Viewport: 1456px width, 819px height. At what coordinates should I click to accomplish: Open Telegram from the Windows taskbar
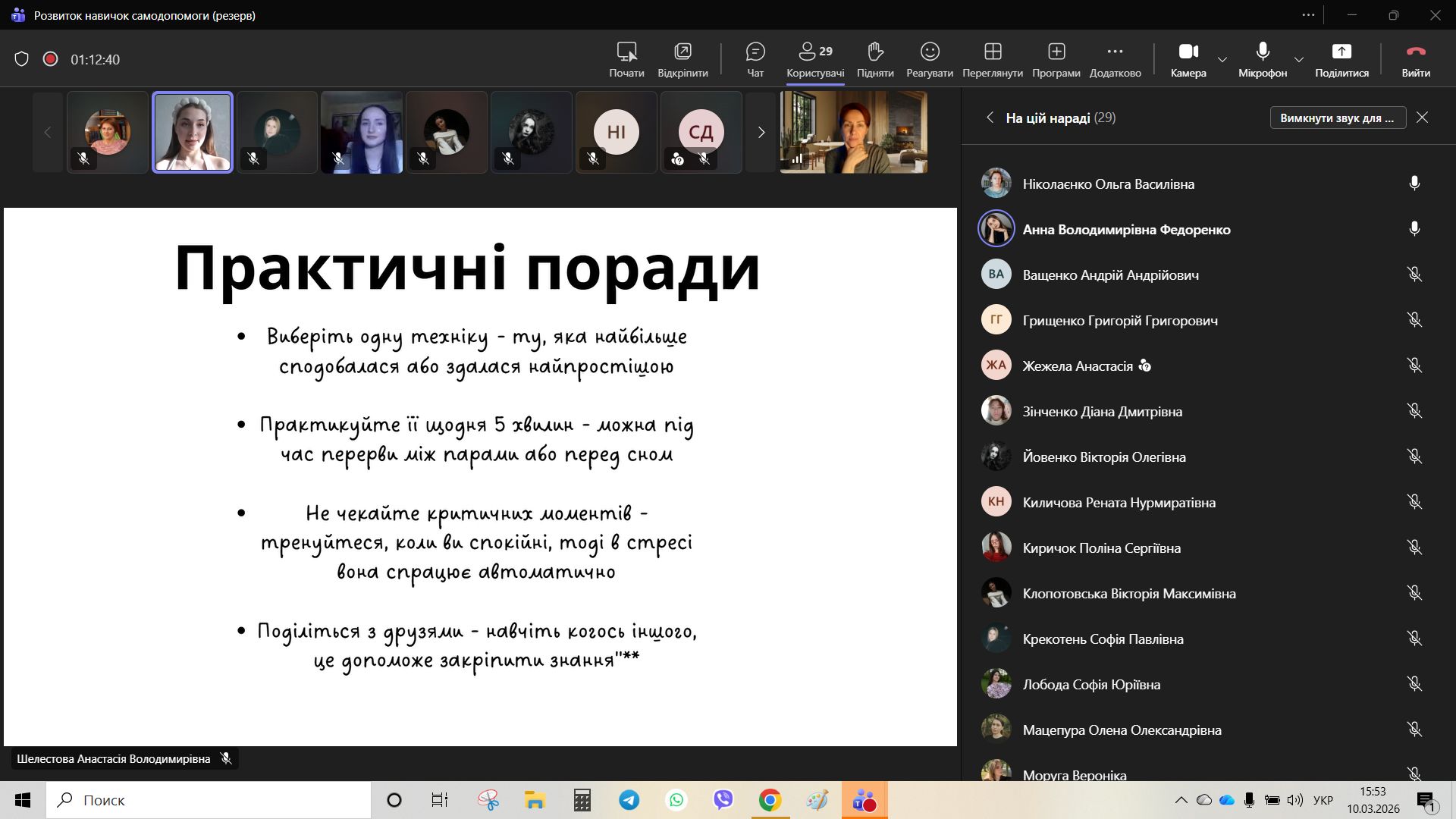pos(629,800)
